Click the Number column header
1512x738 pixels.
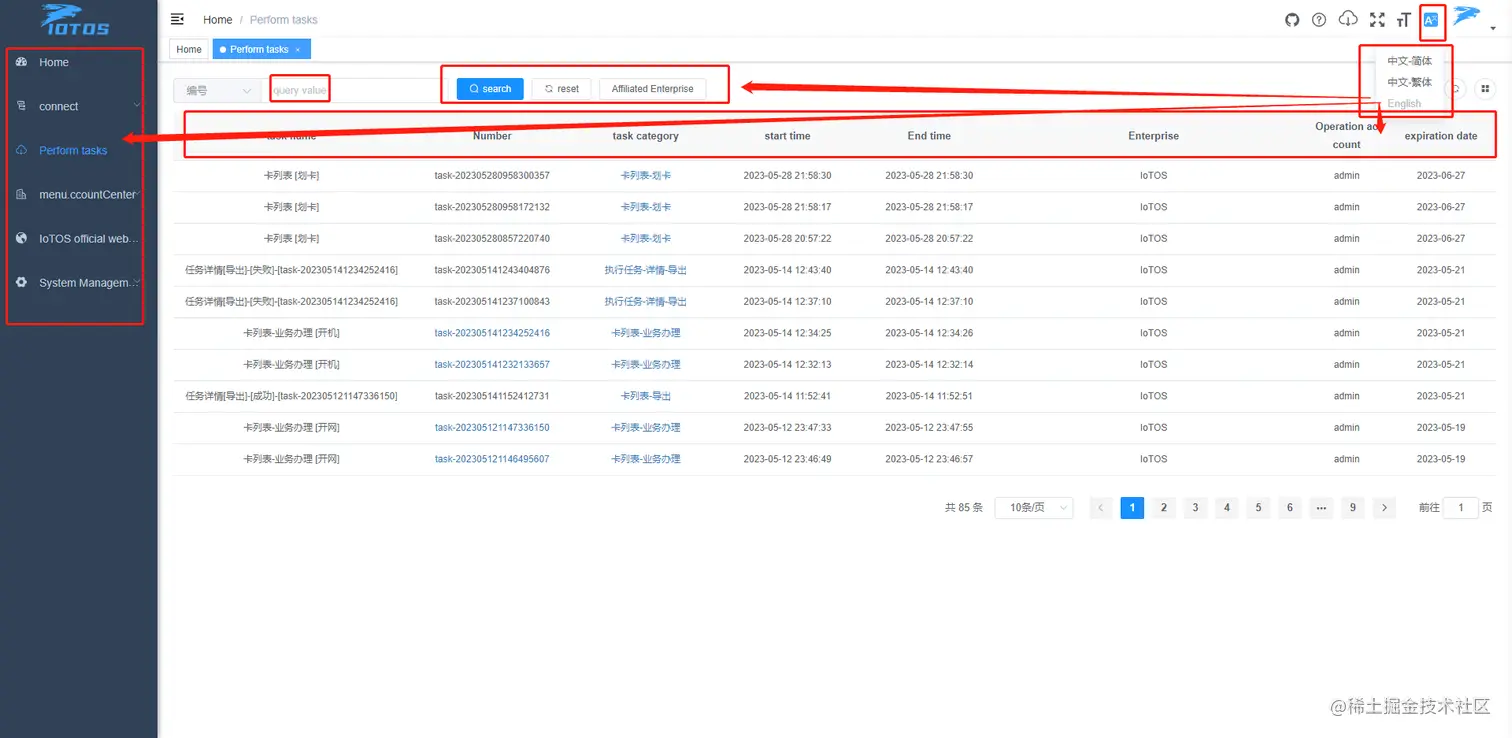coord(492,136)
